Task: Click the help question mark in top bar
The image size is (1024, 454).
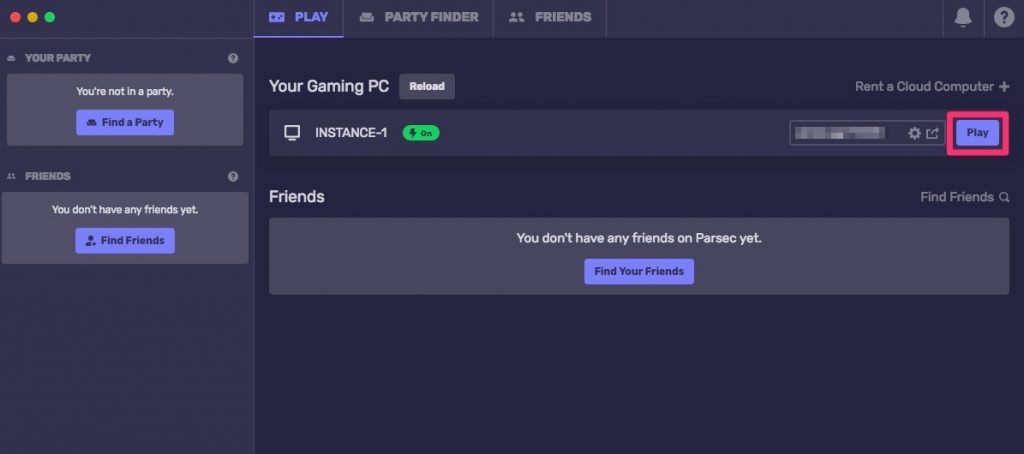Action: [1004, 17]
